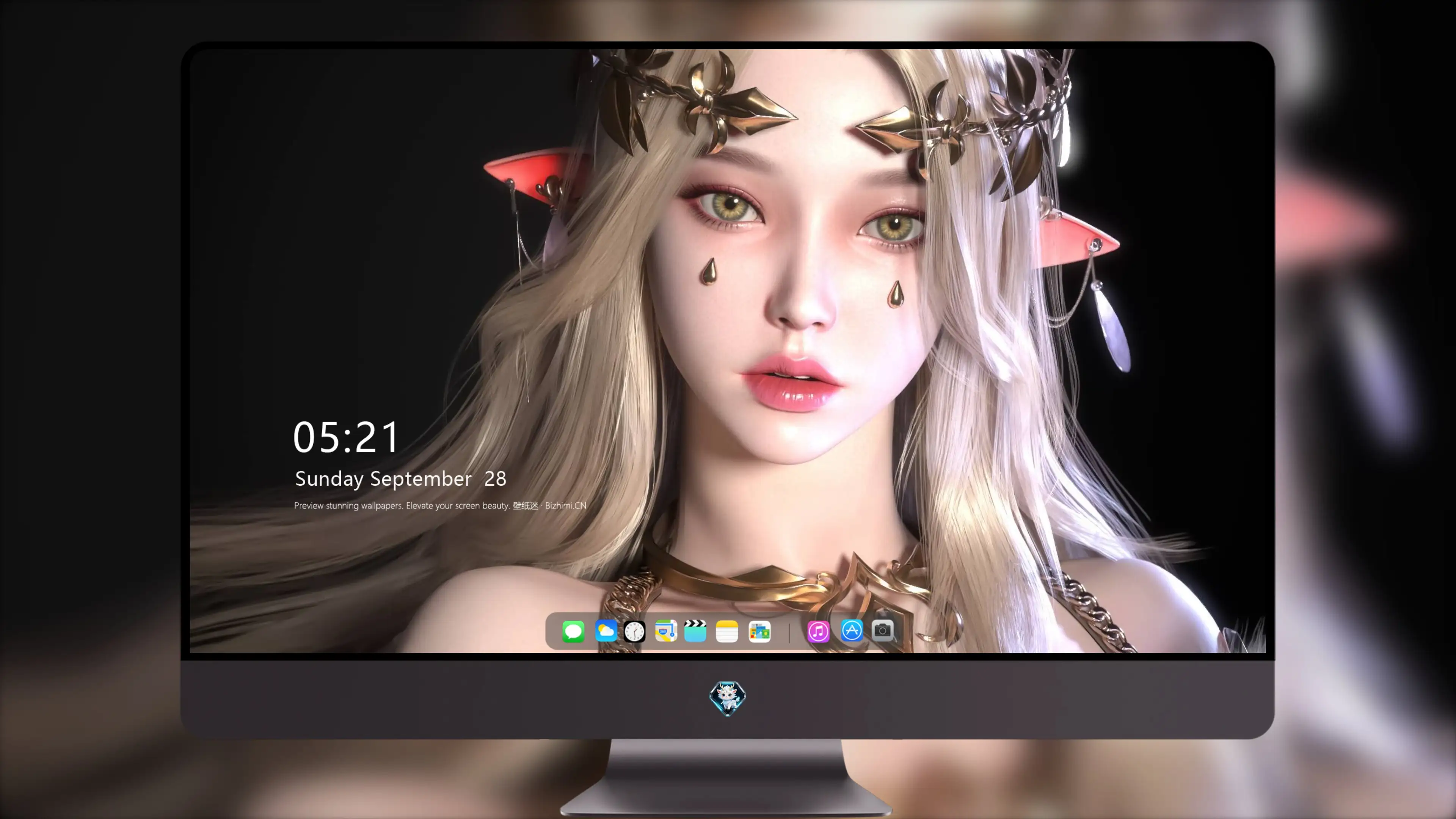Click the "Preview stunning wallpapers" tagline text
This screenshot has width=1456, height=819.
[x=440, y=505]
